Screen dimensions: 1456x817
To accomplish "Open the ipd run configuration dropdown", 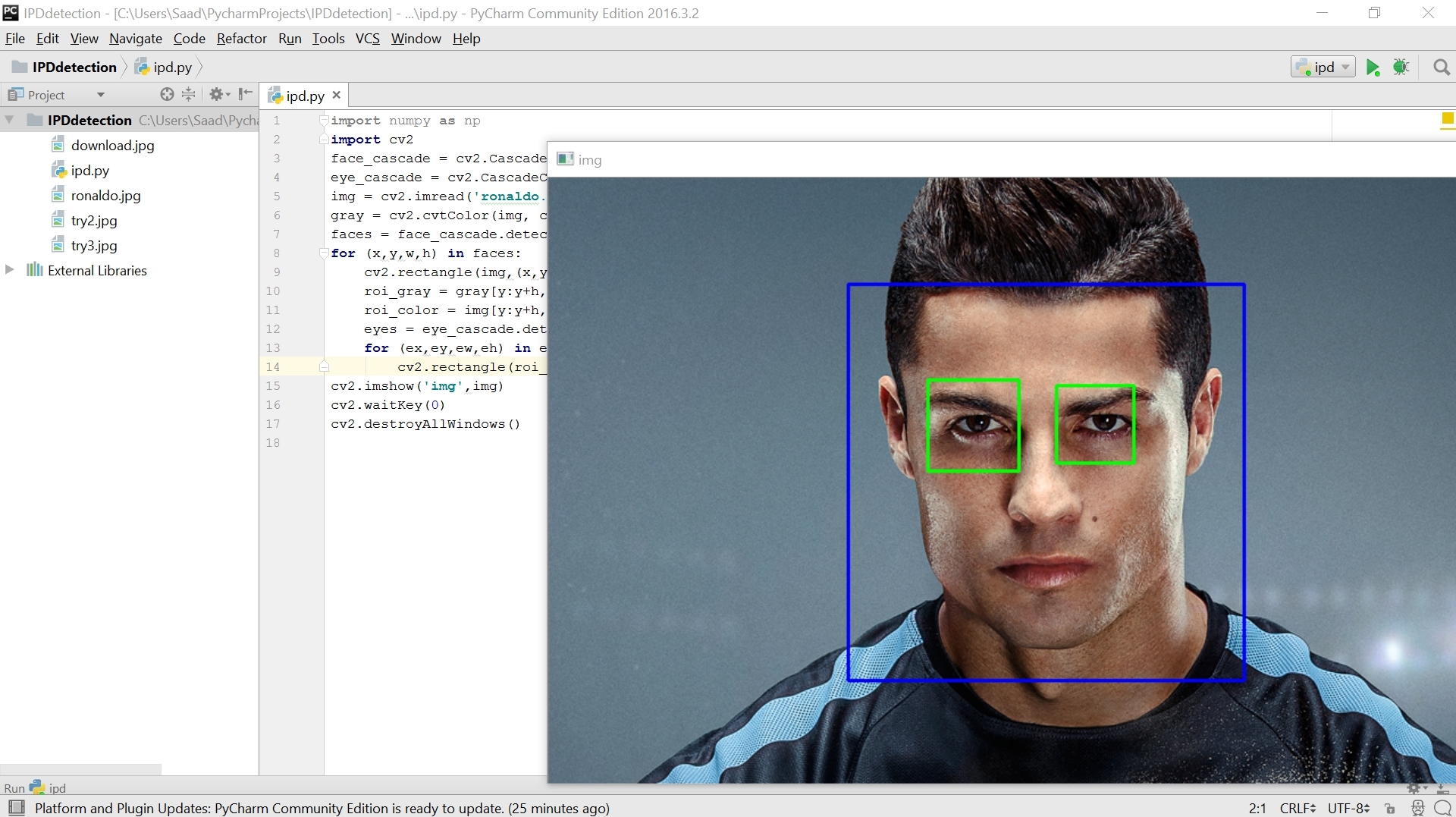I will (x=1323, y=68).
